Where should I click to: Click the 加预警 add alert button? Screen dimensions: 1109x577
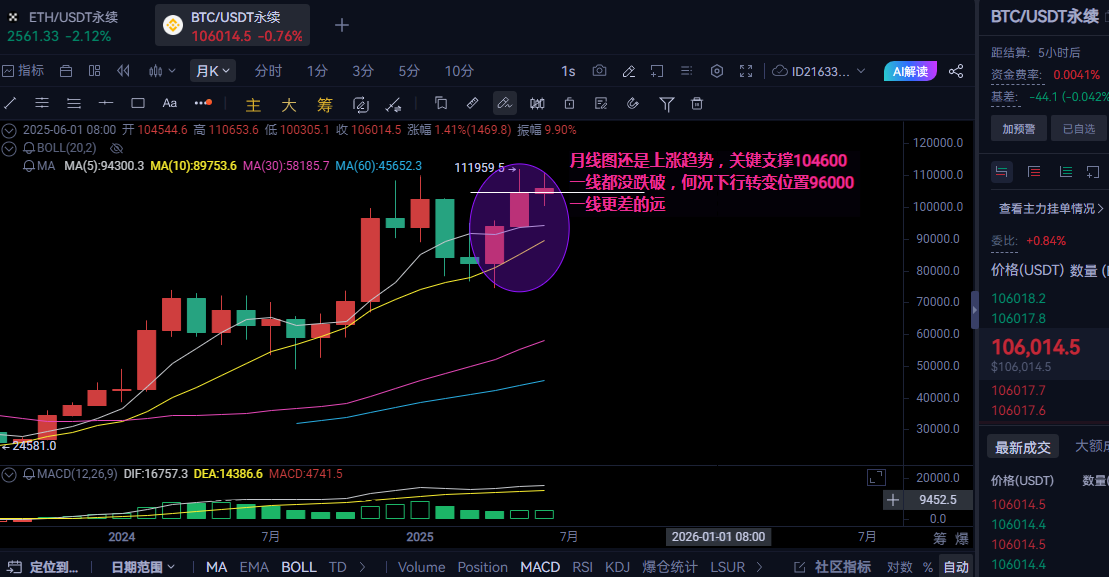coord(1018,129)
